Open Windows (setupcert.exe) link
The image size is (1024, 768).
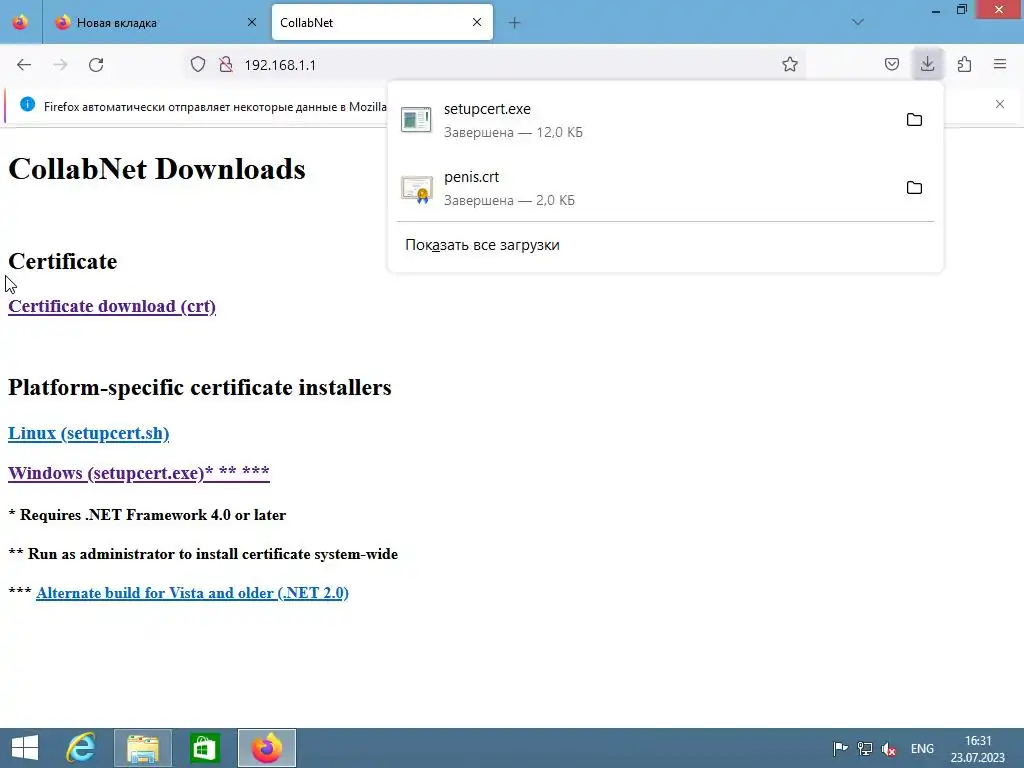[138, 472]
